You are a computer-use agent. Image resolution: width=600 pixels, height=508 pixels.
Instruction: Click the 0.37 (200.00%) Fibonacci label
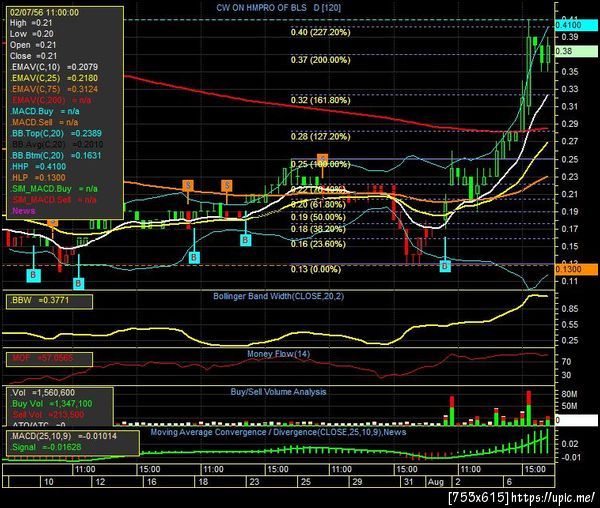click(x=320, y=60)
